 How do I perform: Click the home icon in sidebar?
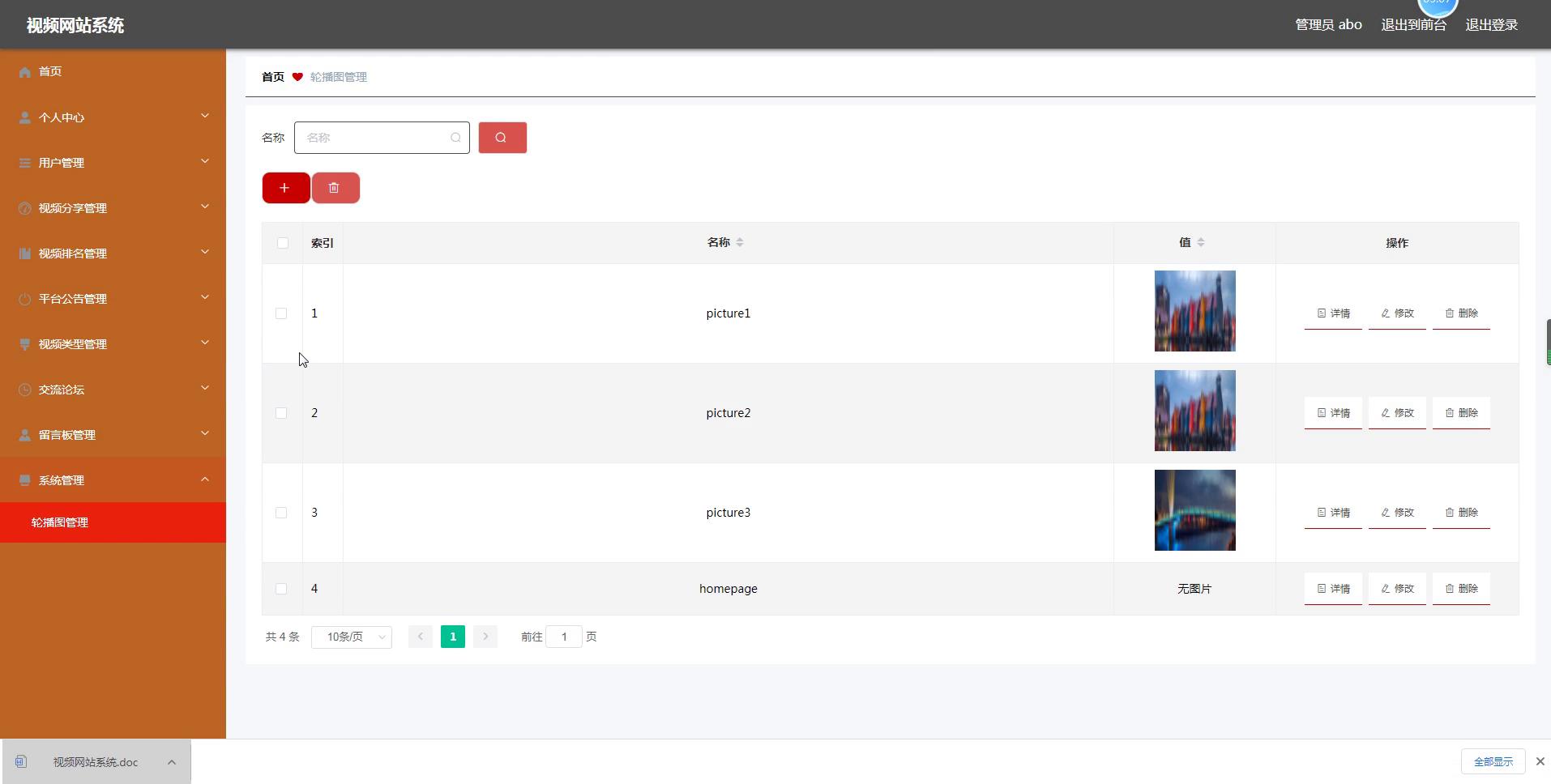pos(25,72)
